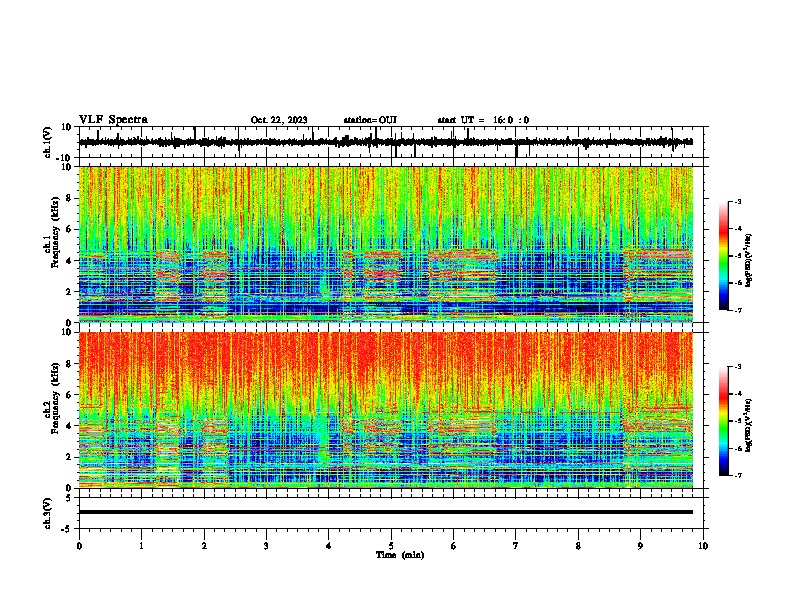Click inside the ch.1 spectrogram panel

click(386, 244)
